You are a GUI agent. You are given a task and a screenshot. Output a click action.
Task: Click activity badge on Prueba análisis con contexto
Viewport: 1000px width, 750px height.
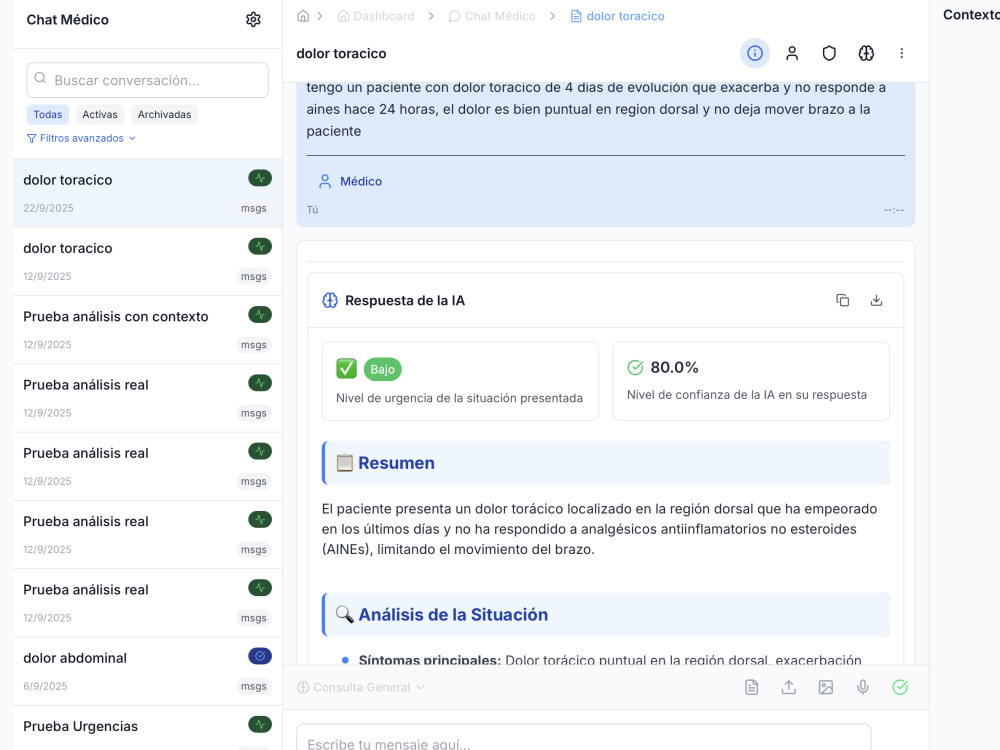(x=260, y=314)
